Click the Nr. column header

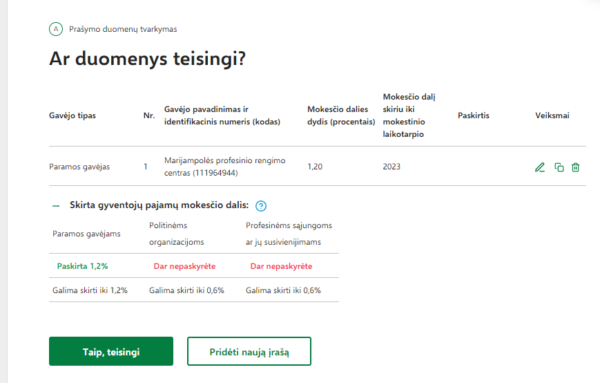pyautogui.click(x=149, y=116)
